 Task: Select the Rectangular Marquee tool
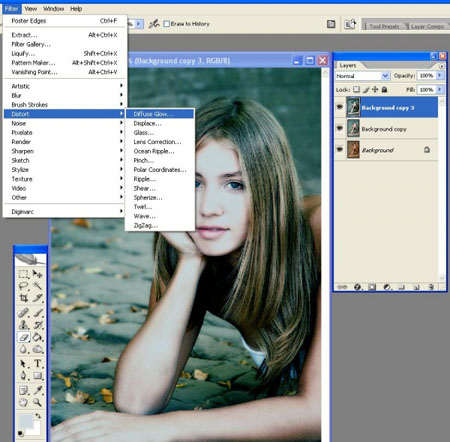click(23, 274)
